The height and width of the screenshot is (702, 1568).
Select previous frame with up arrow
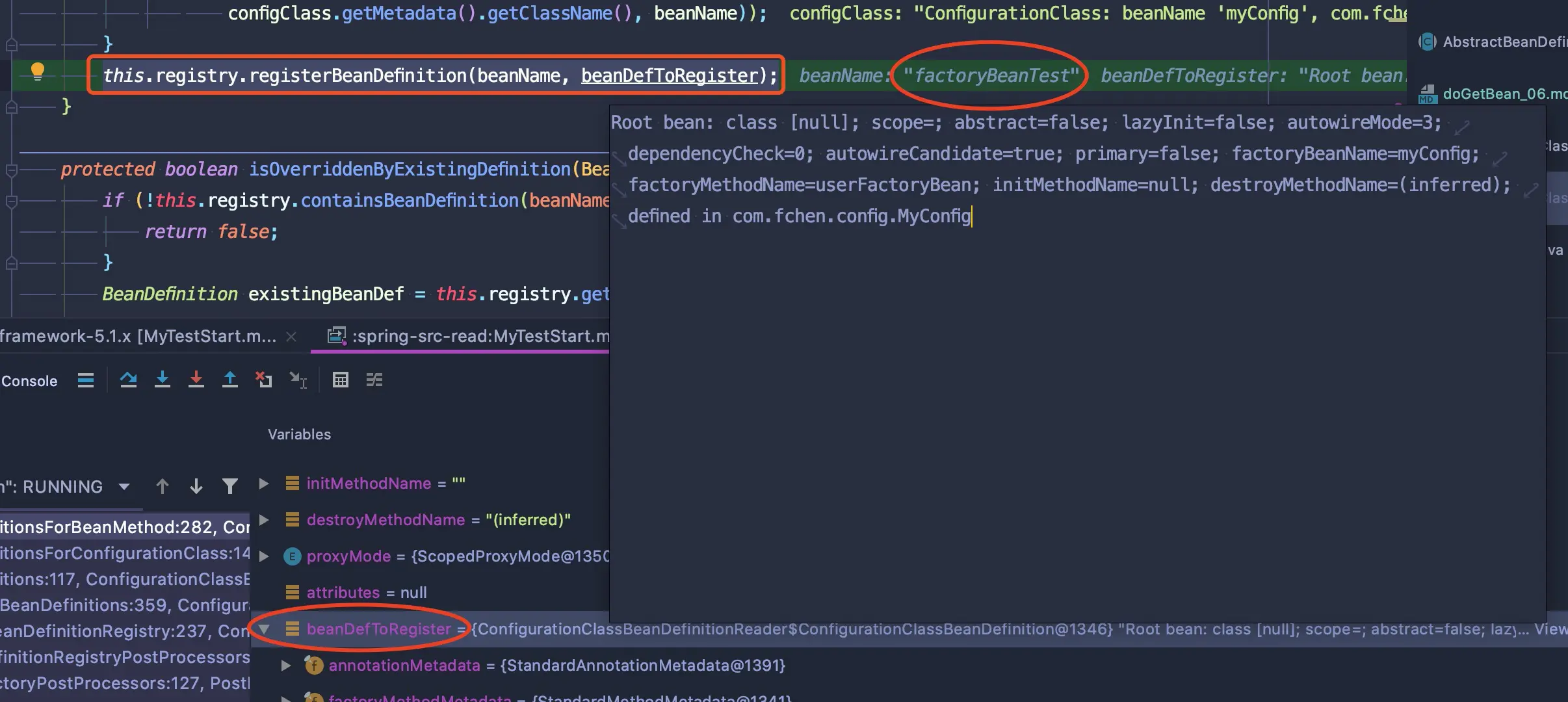pyautogui.click(x=163, y=486)
